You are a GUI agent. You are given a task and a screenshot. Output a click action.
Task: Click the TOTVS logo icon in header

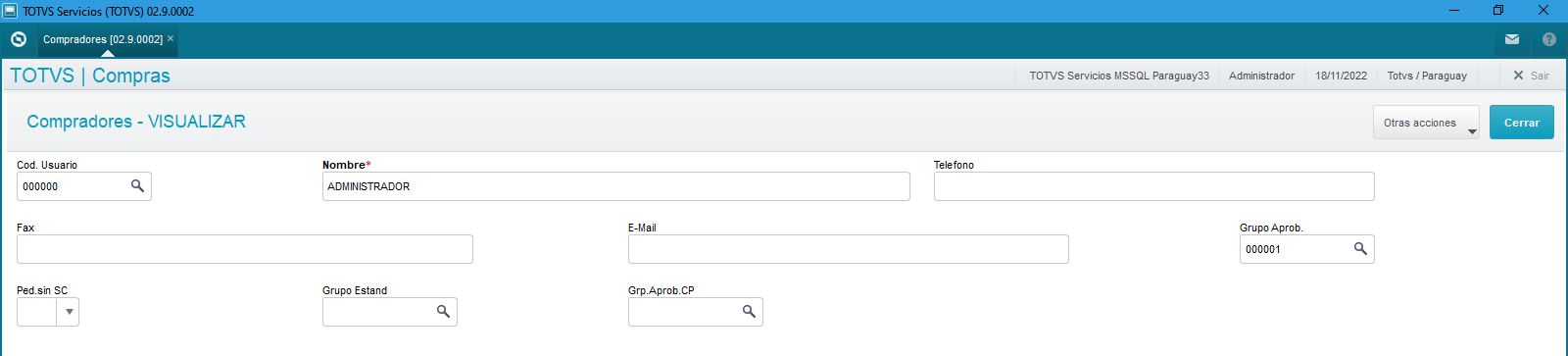pos(18,39)
